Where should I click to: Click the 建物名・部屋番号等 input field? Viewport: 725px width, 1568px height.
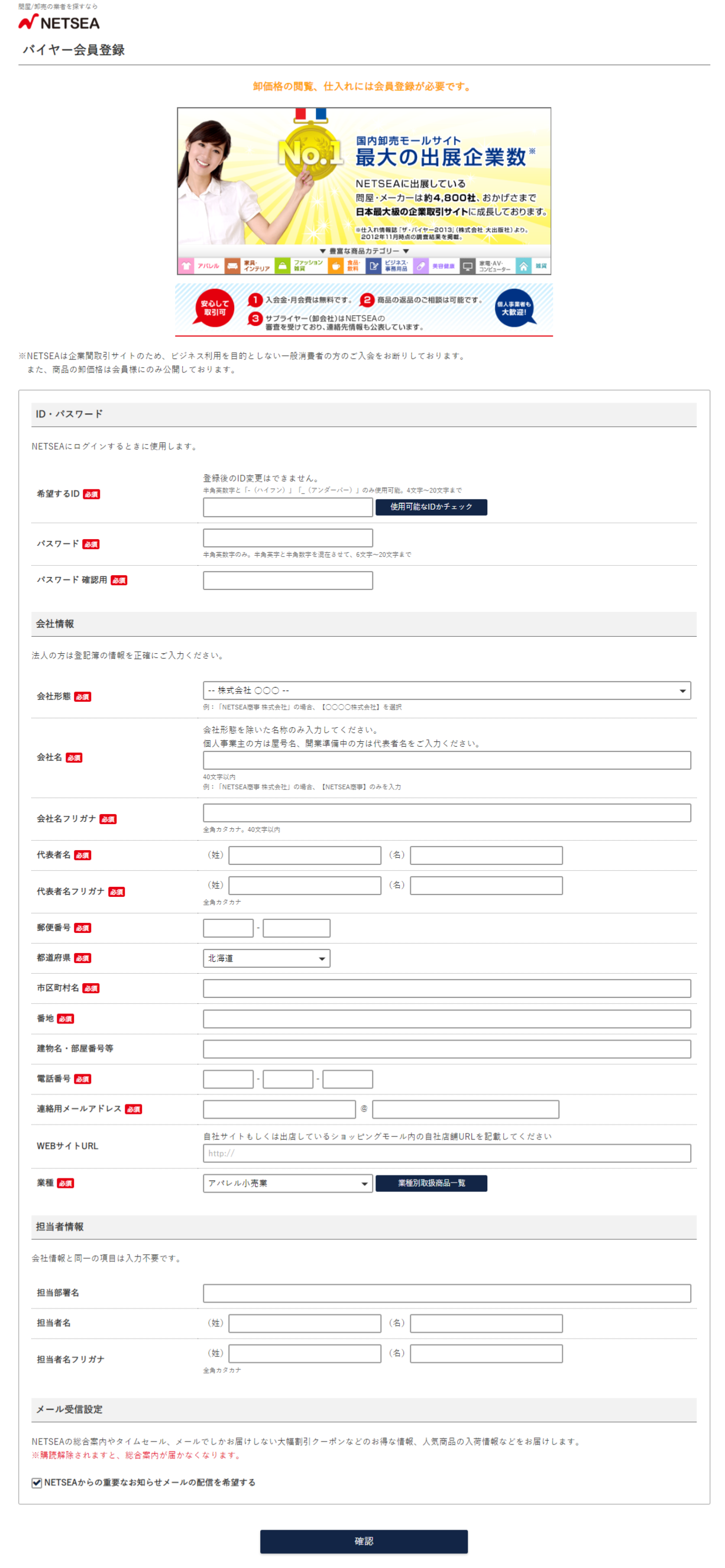click(446, 1049)
